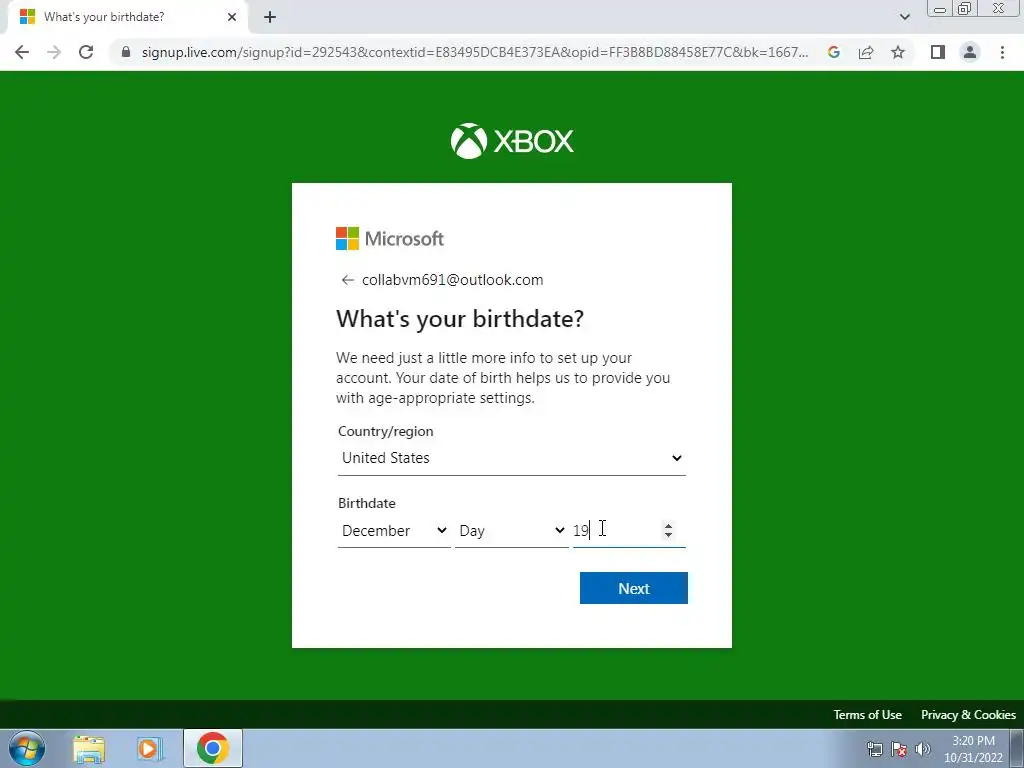Open File Explorer from taskbar
Image resolution: width=1024 pixels, height=768 pixels.
(x=89, y=748)
